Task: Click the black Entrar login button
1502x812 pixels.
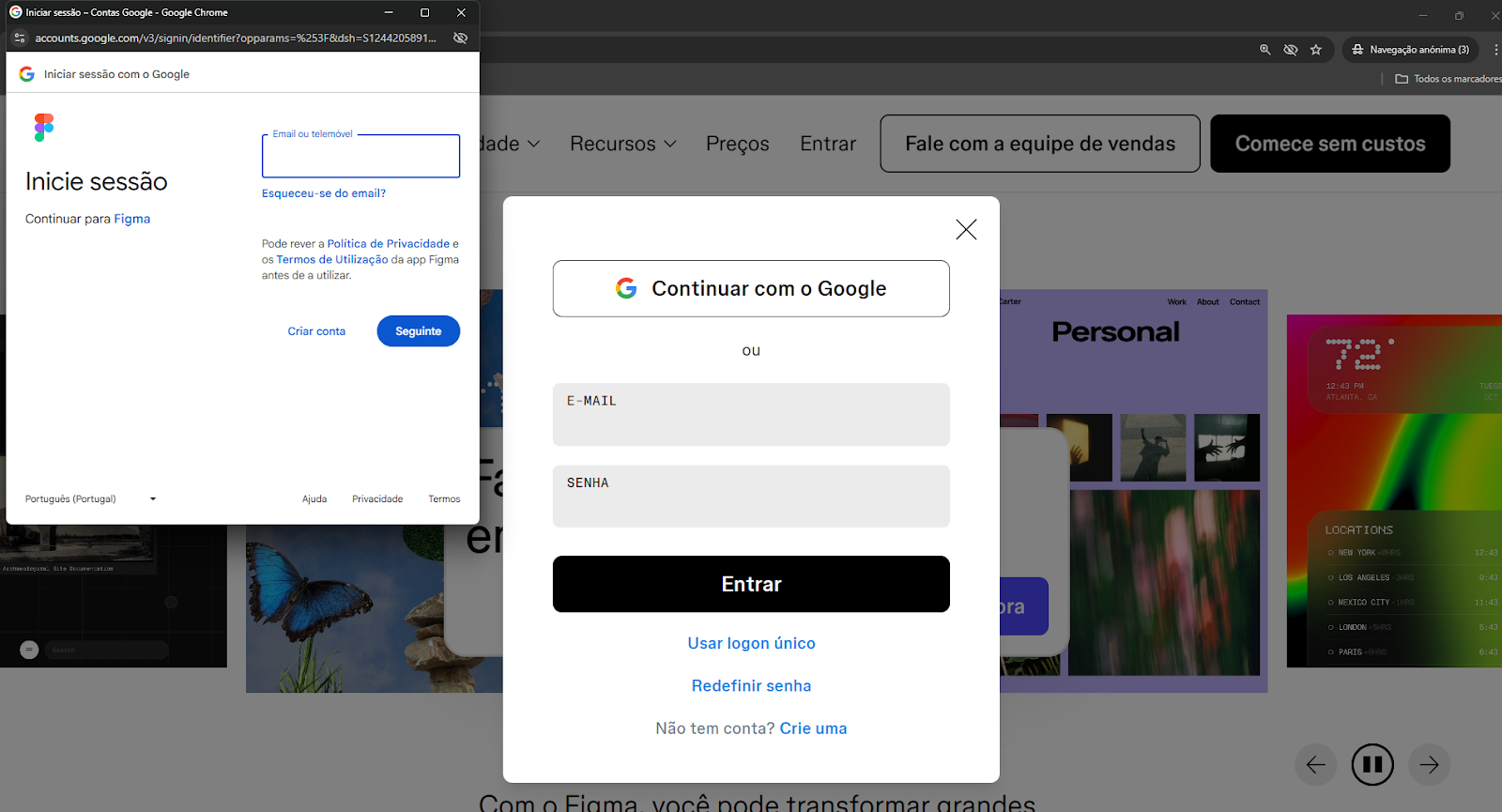Action: [x=751, y=584]
